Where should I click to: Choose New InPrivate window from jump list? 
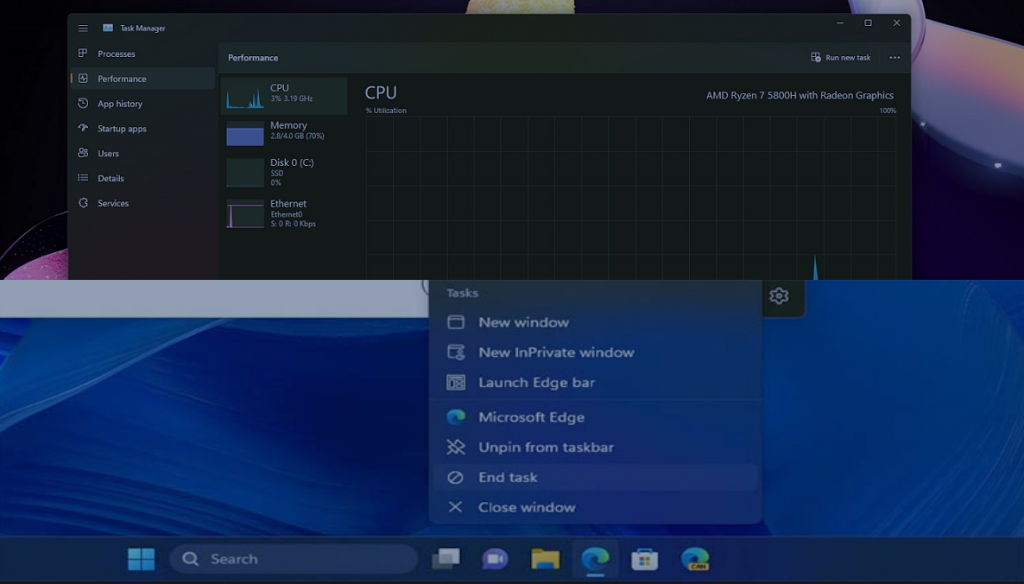(x=556, y=353)
